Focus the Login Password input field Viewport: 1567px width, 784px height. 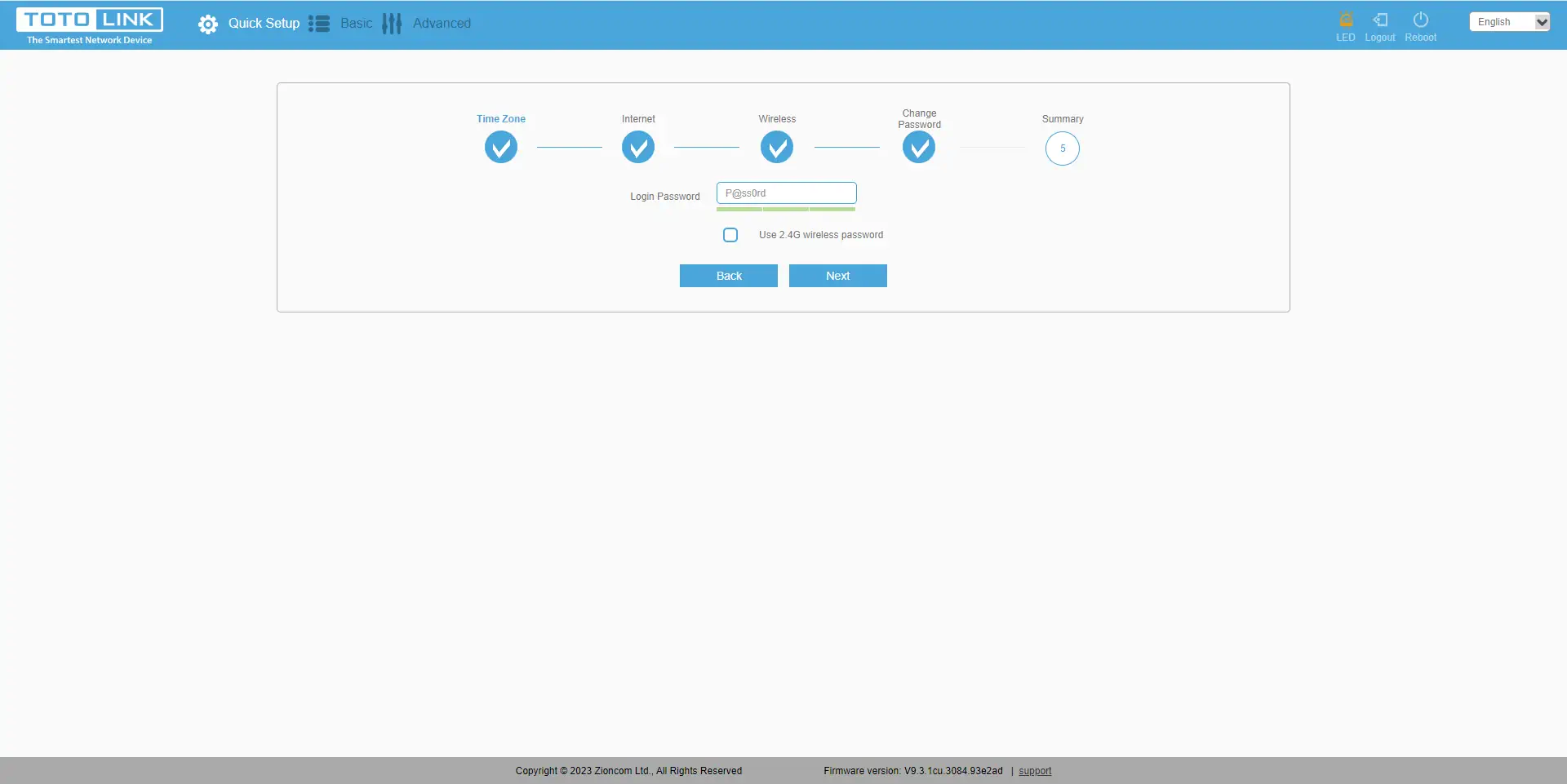[x=786, y=193]
